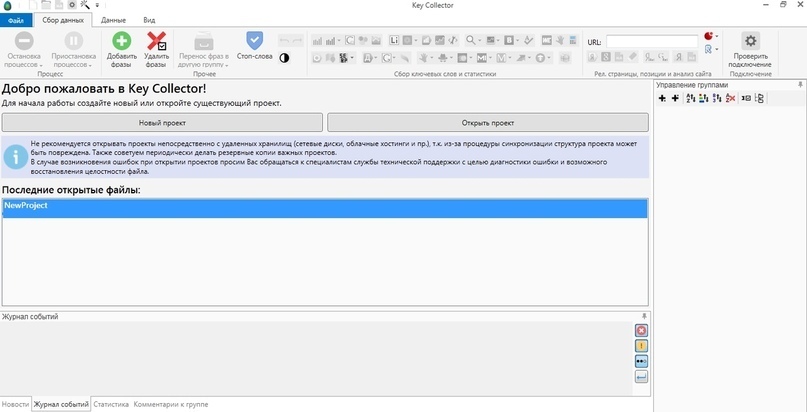
Task: Click the blue dots icon in event log
Action: point(641,362)
